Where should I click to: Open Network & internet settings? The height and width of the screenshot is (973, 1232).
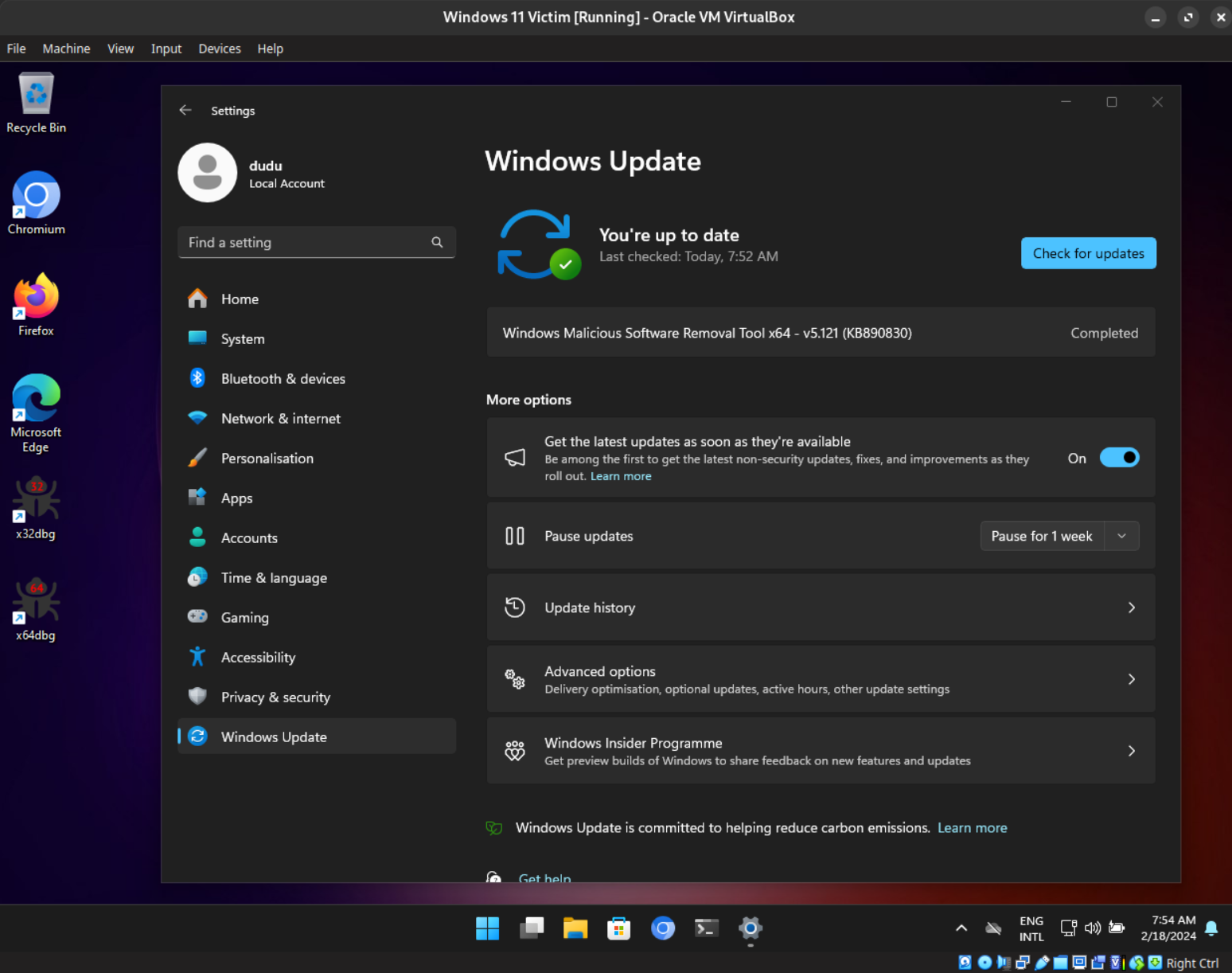pos(317,418)
